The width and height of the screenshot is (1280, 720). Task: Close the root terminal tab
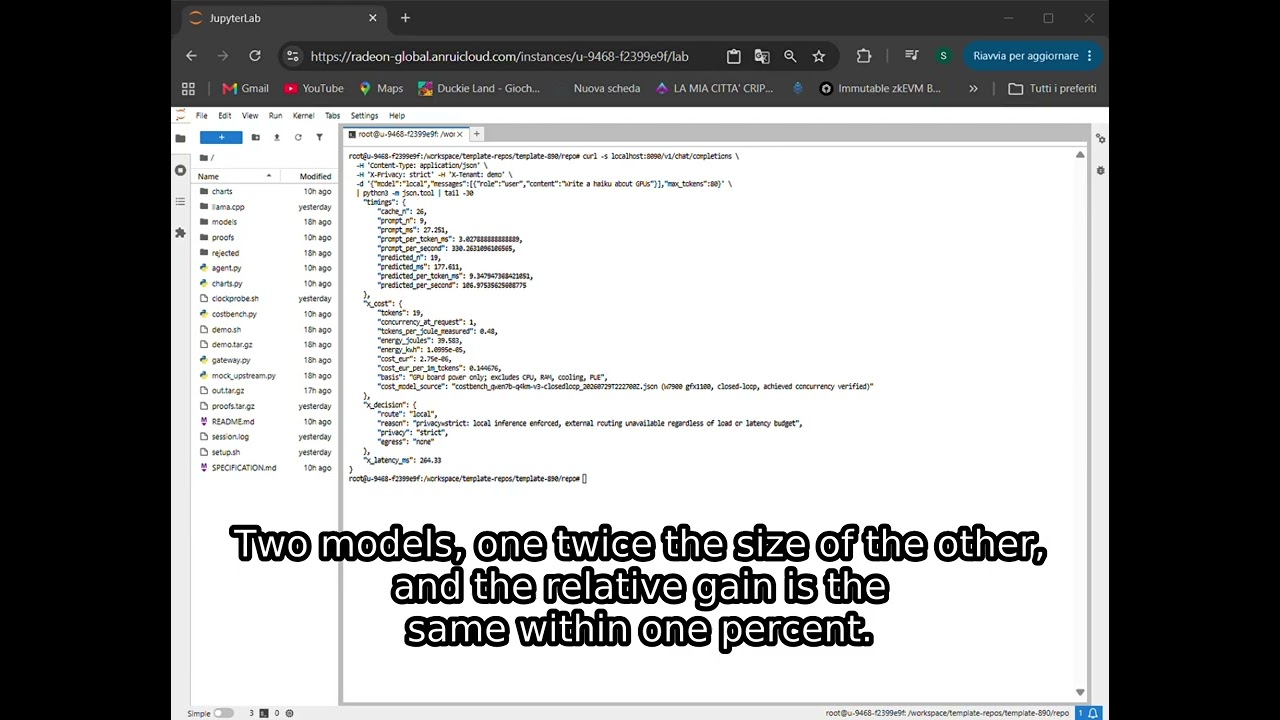(461, 134)
